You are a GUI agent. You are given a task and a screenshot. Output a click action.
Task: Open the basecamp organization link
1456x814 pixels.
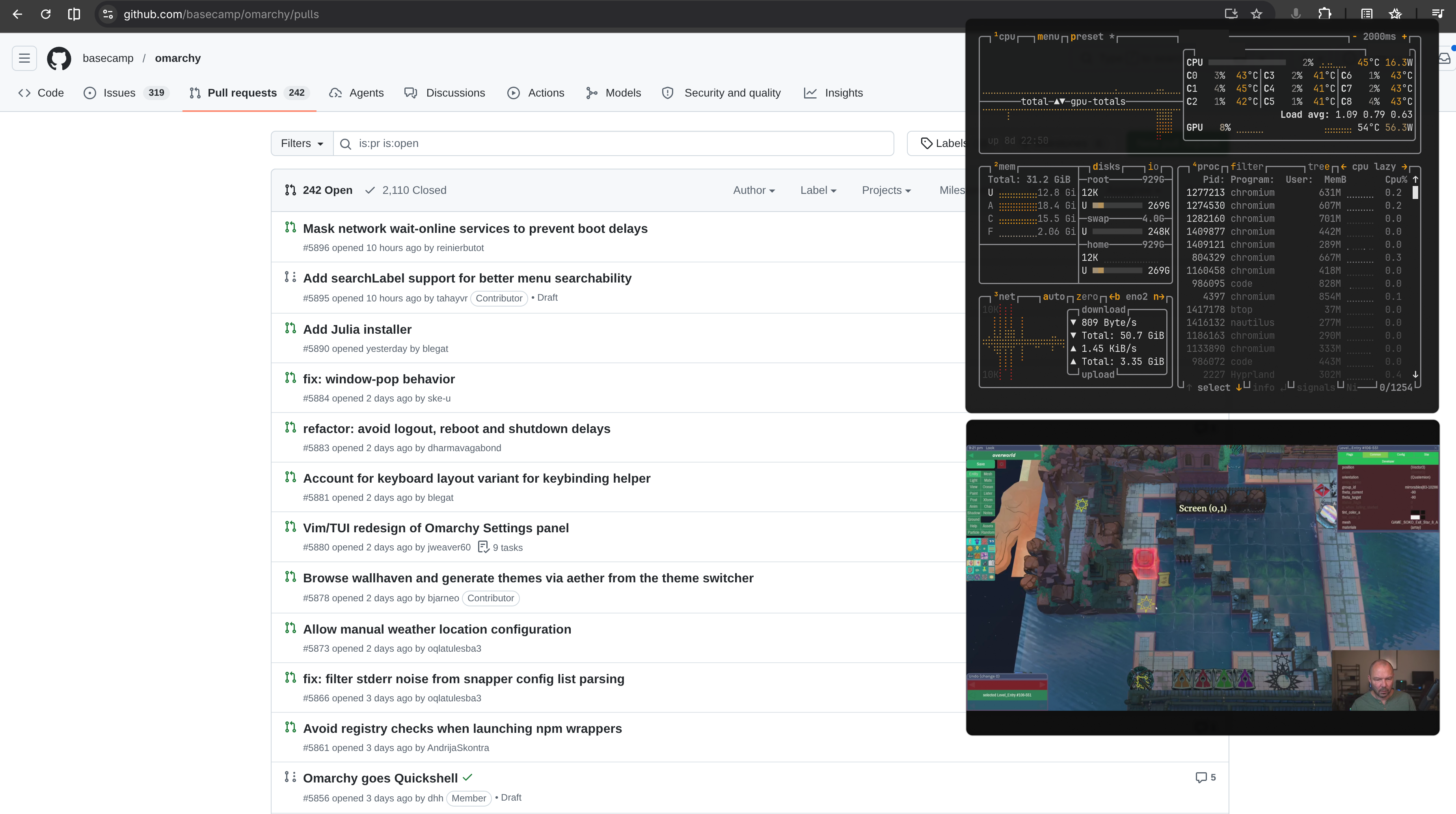point(108,58)
